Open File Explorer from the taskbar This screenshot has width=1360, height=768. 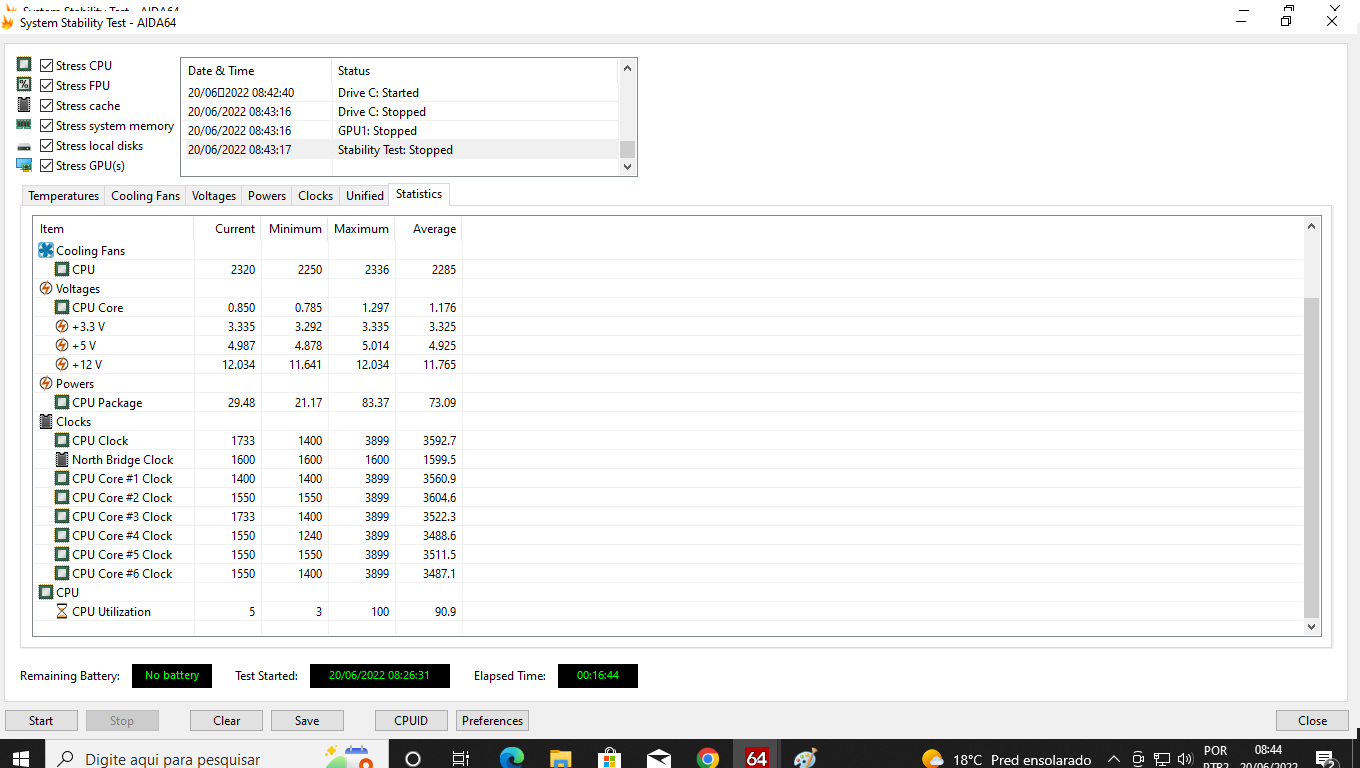pos(560,758)
